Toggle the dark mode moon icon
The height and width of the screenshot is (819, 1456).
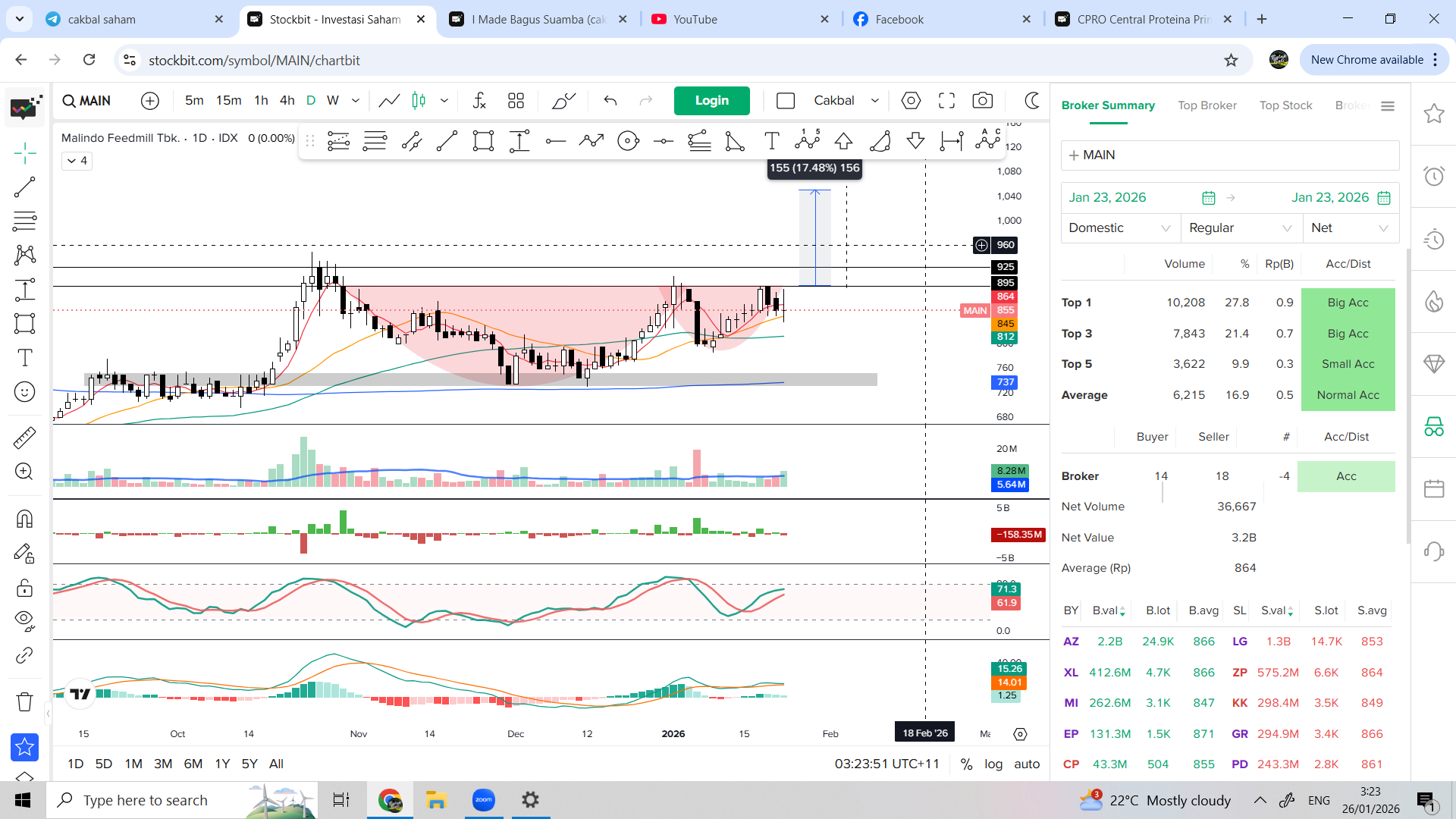[1031, 100]
